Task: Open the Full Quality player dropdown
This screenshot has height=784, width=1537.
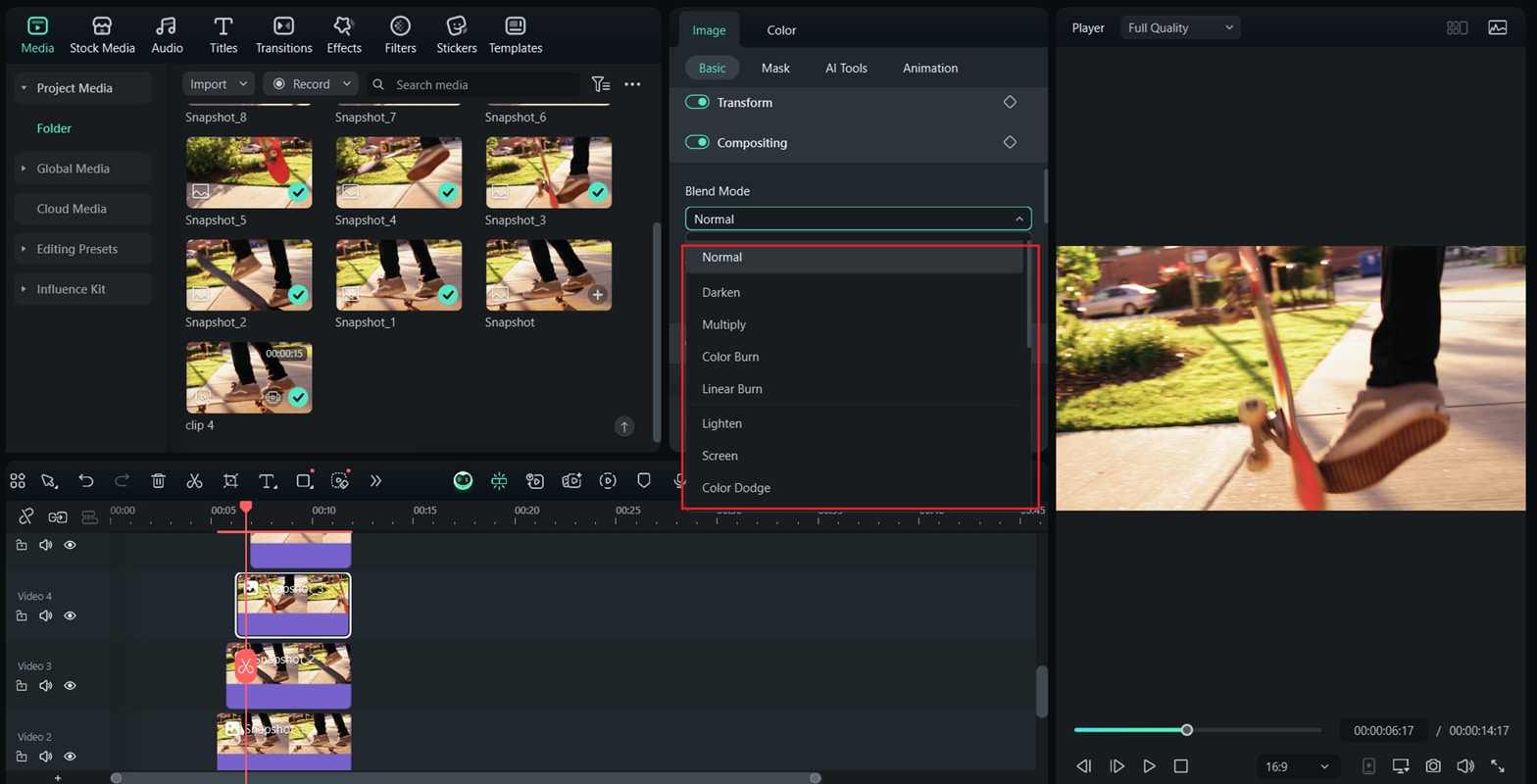Action: click(1180, 27)
